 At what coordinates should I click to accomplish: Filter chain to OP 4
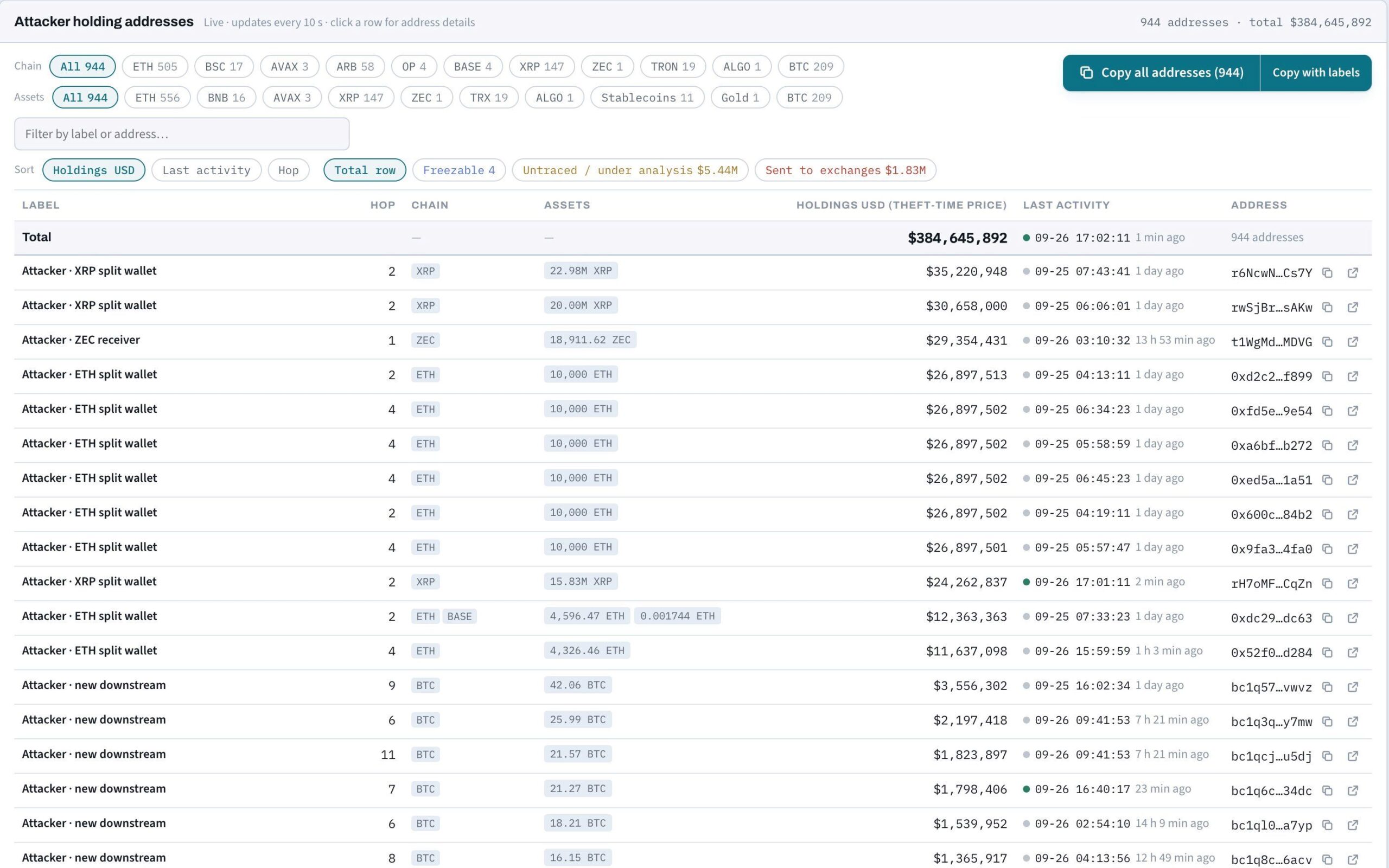point(414,67)
